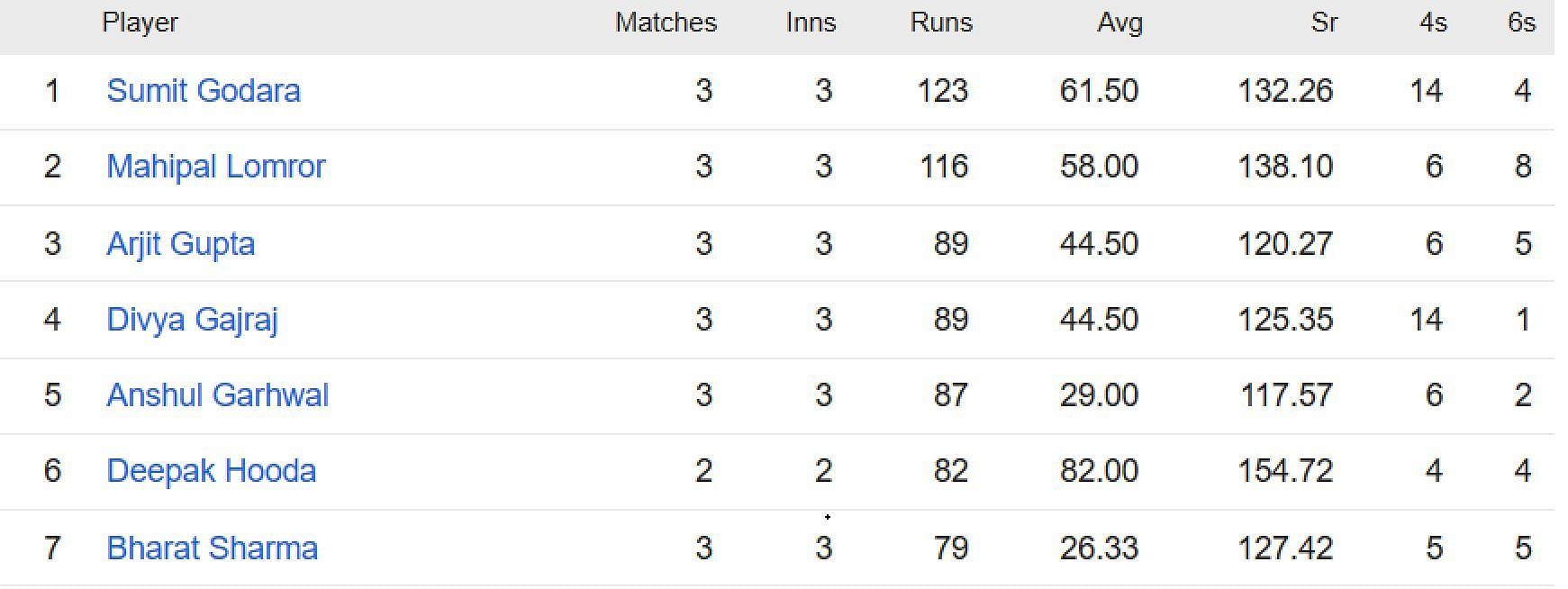Viewport: 1568px width, 589px height.
Task: Sort table by 6s column header
Action: coord(1522,23)
